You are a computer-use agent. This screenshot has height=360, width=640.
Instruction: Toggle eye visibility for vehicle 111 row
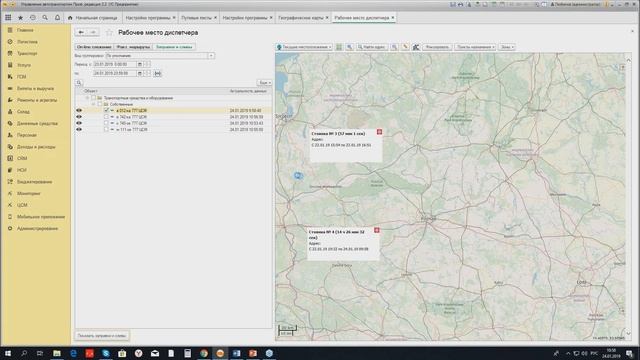pos(79,129)
